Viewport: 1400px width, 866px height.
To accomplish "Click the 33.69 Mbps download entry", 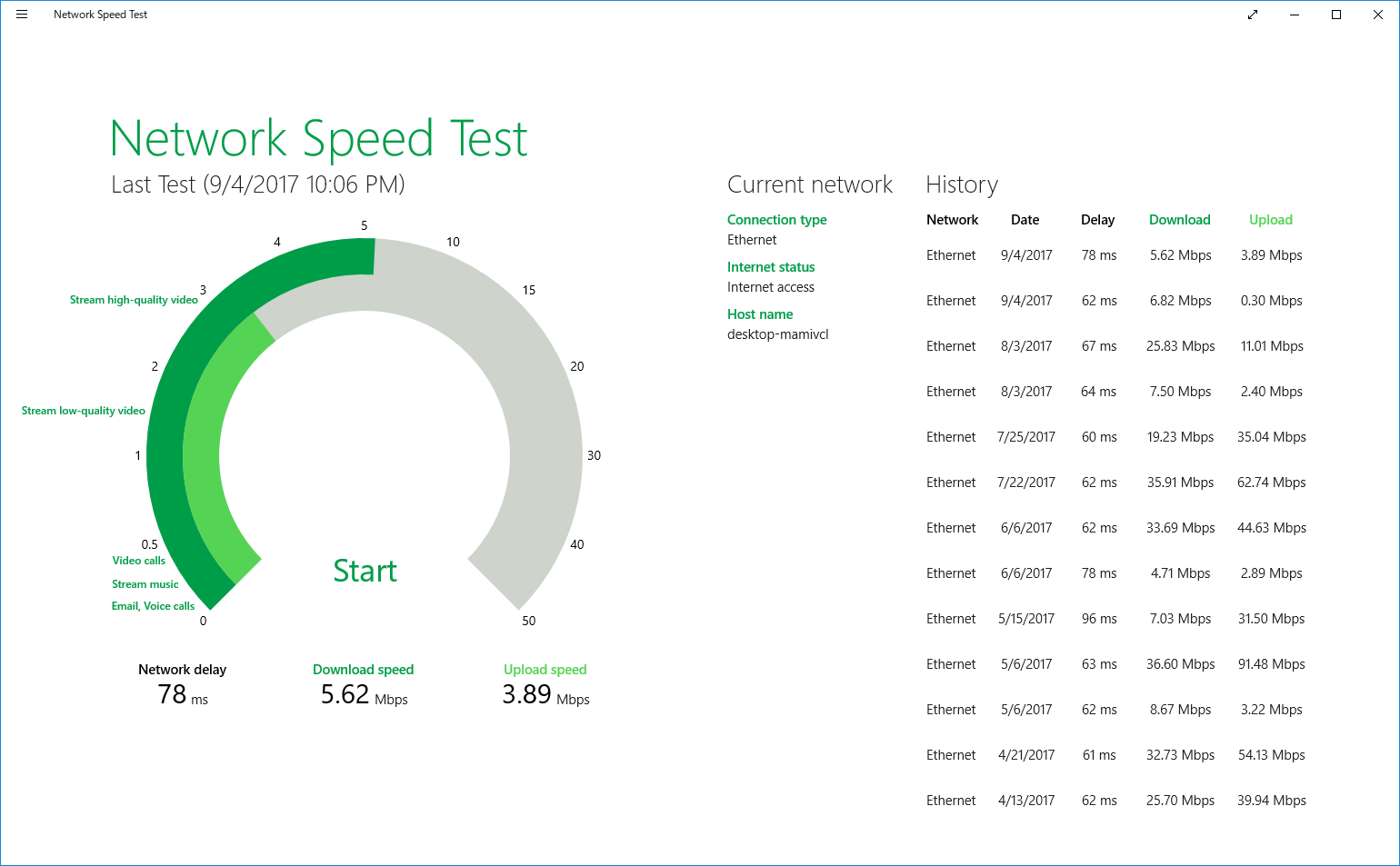I will [x=1181, y=528].
